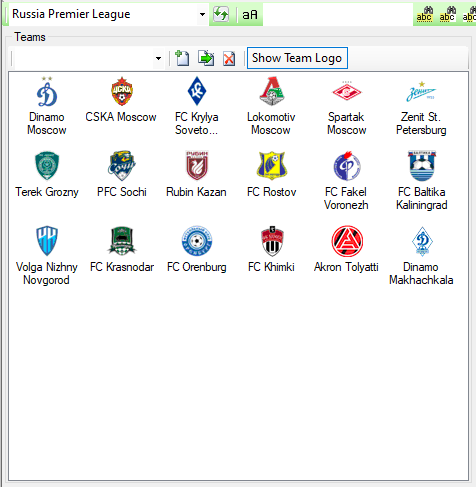Select the PFC Sochi badge
This screenshot has height=487, width=476.
pyautogui.click(x=122, y=166)
